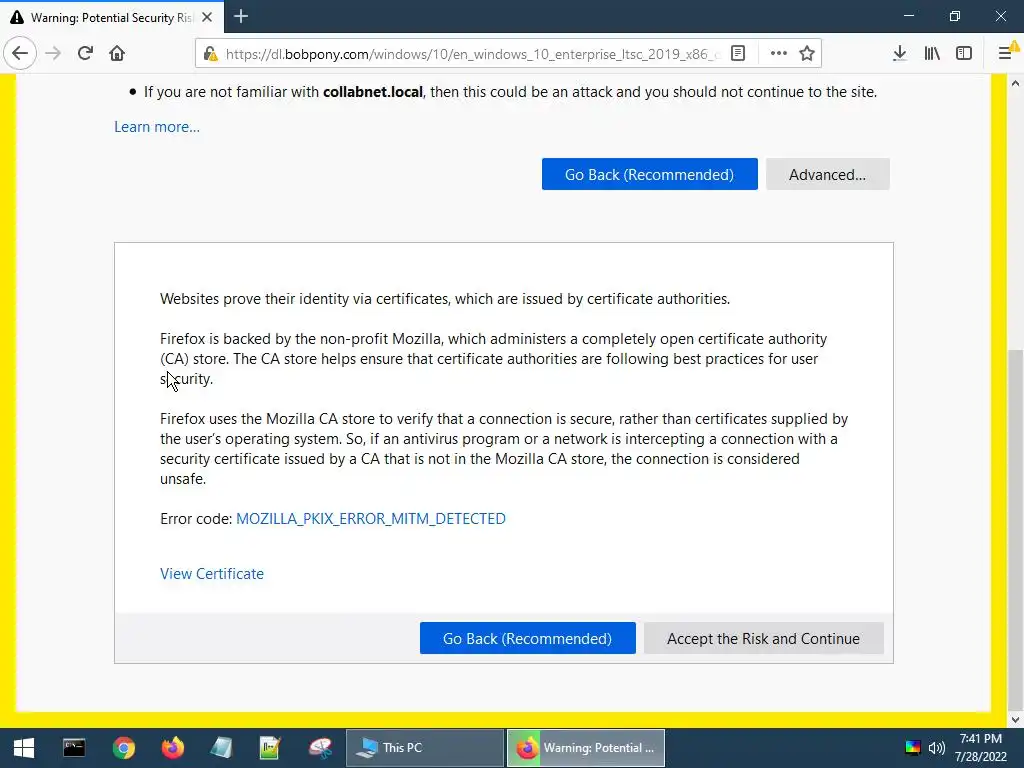Open the volume speaker tray icon
This screenshot has width=1024, height=768.
click(936, 748)
